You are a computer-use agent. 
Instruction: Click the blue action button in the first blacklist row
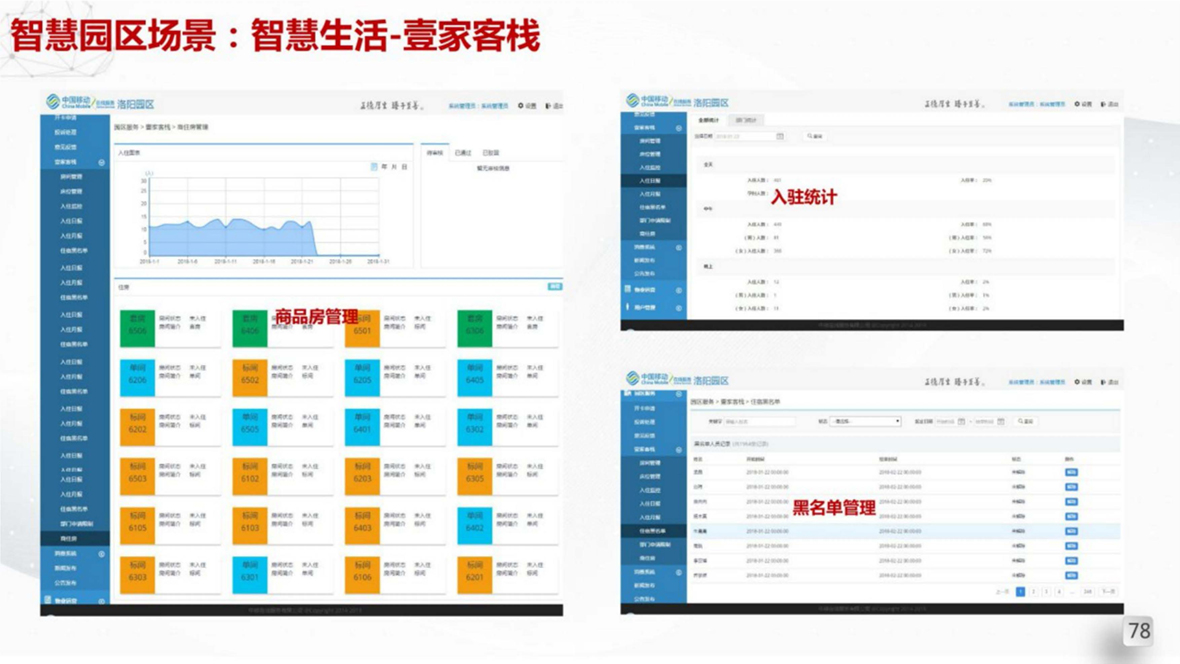(x=1071, y=472)
